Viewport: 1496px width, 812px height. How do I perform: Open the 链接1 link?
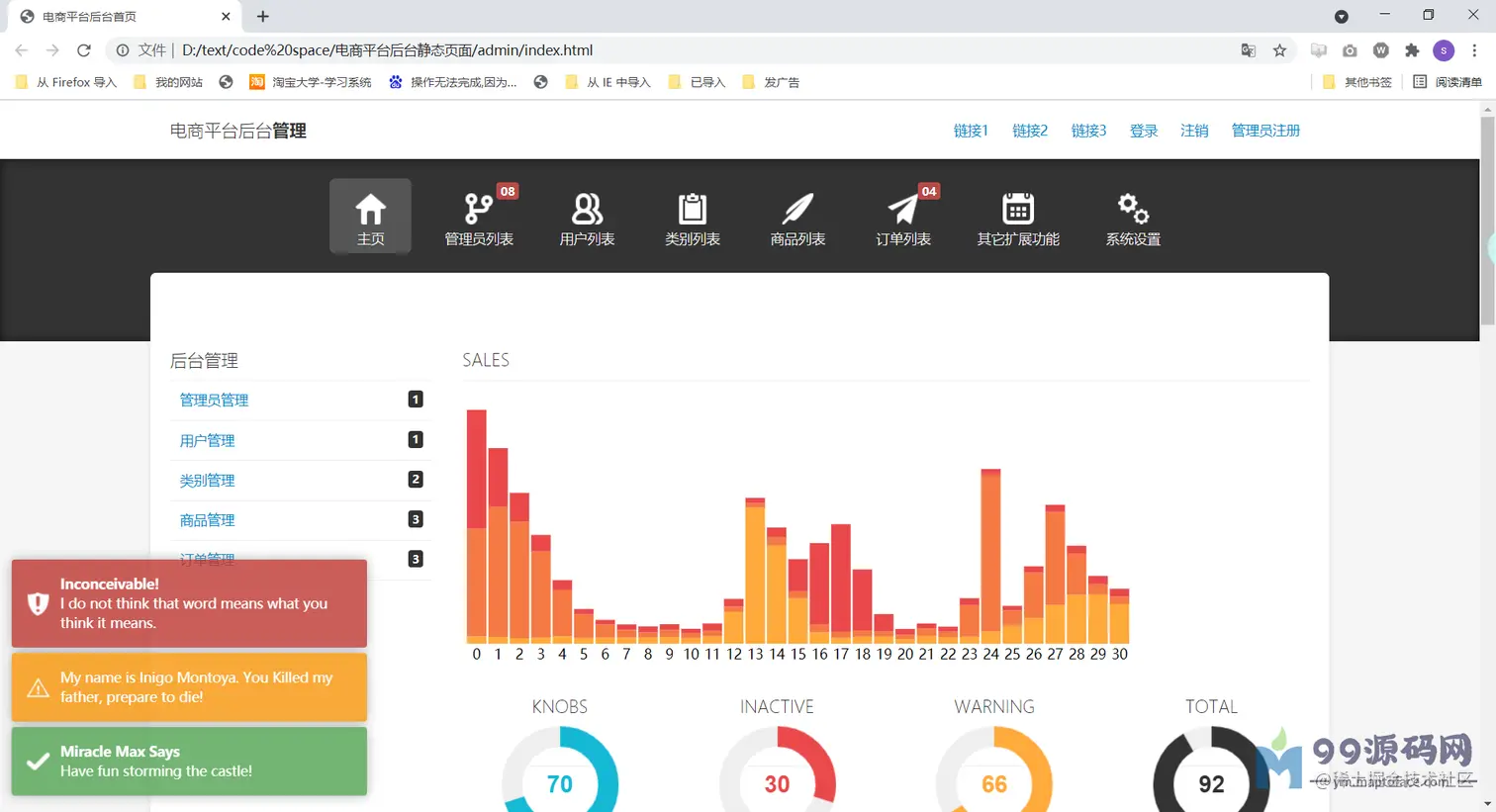pyautogui.click(x=971, y=131)
